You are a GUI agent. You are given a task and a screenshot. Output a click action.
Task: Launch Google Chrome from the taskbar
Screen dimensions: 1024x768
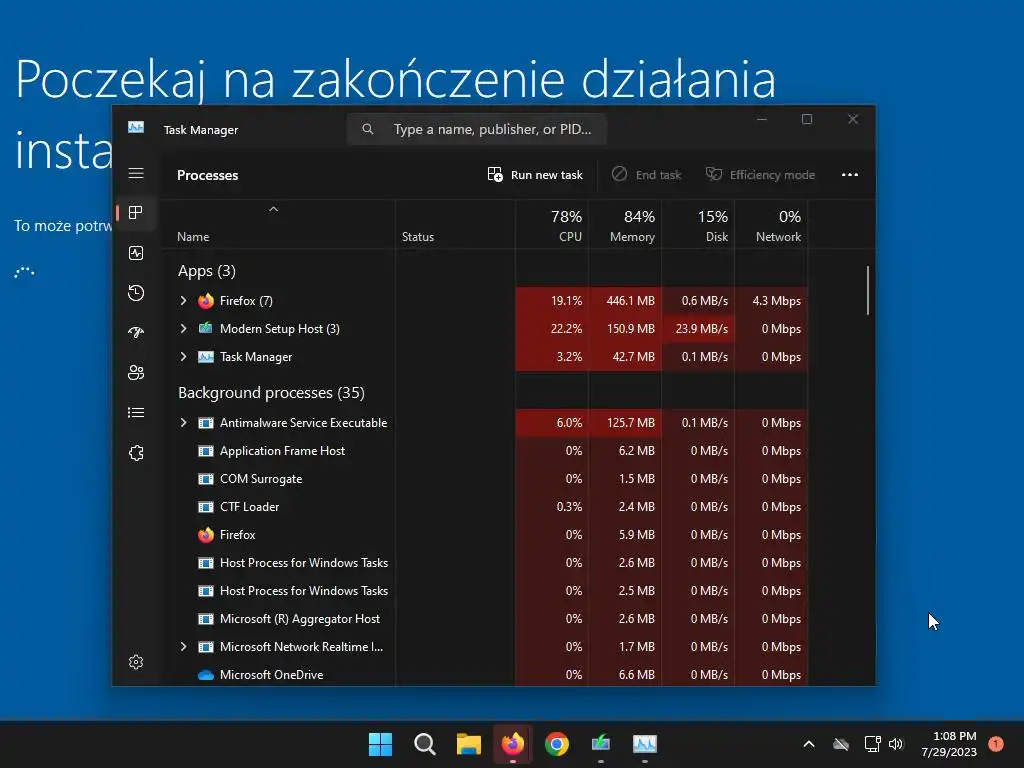556,744
